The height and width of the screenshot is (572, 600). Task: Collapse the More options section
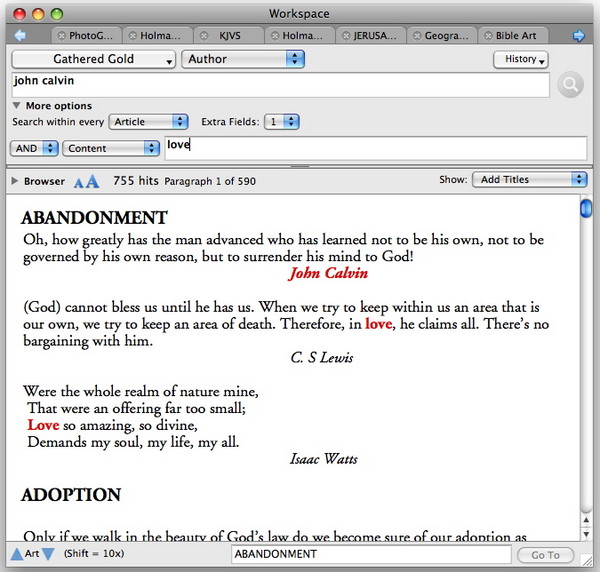17,105
